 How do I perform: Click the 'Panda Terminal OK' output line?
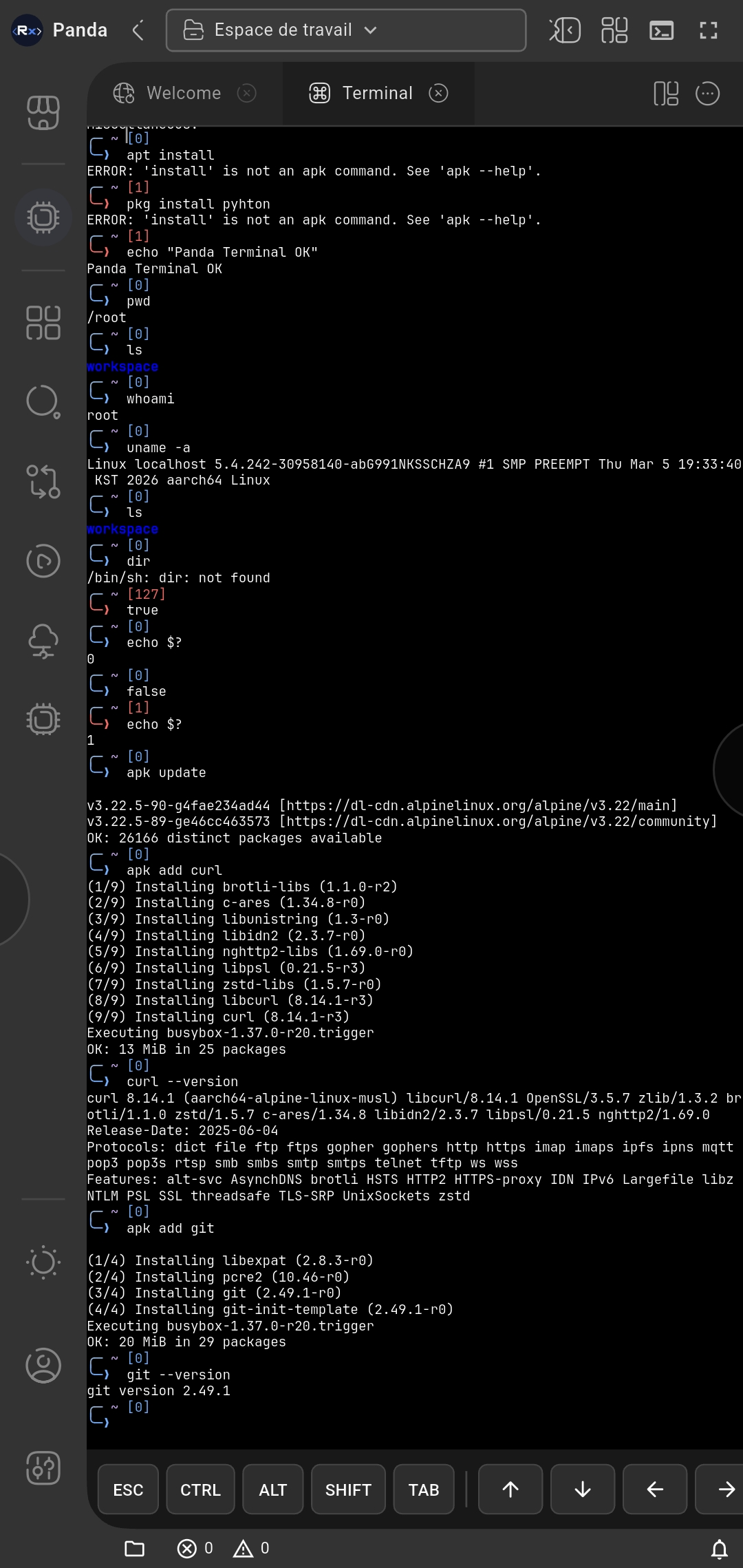pos(155,269)
